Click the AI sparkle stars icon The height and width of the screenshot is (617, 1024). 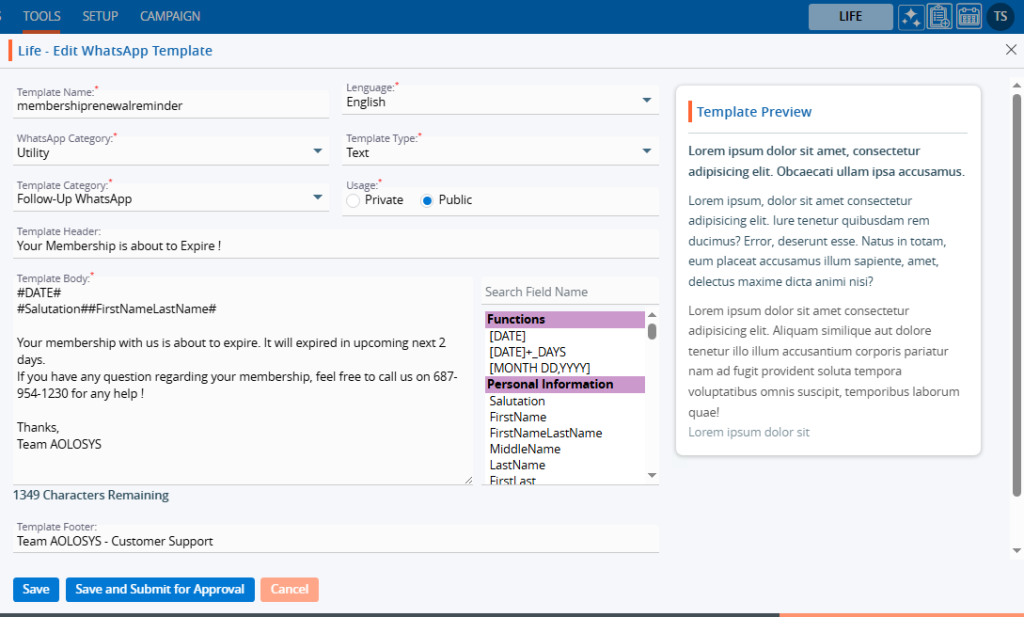pyautogui.click(x=910, y=16)
